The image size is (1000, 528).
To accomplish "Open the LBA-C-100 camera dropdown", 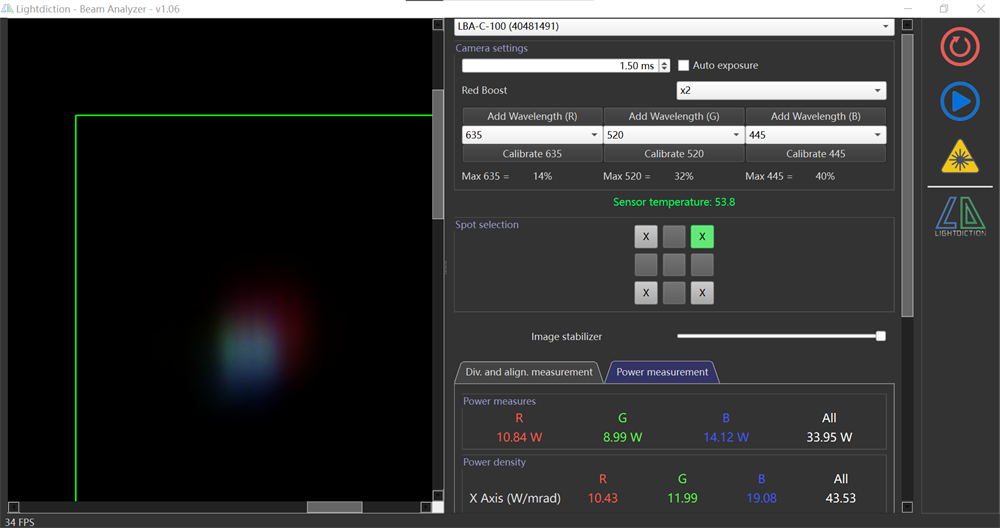I will click(674, 26).
